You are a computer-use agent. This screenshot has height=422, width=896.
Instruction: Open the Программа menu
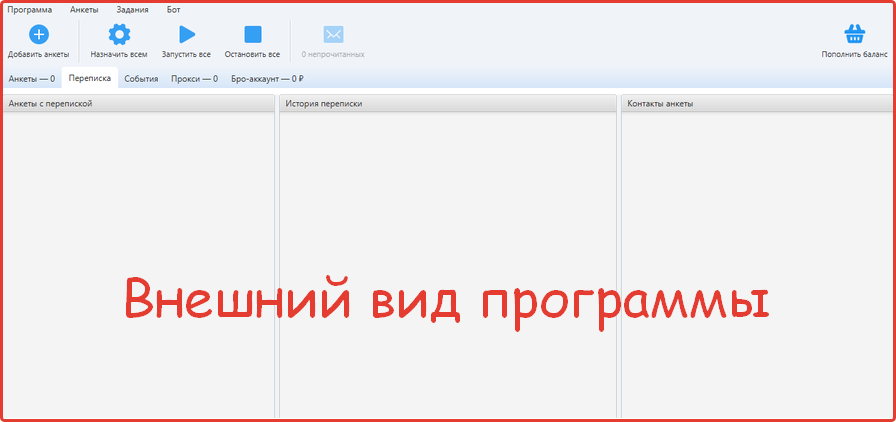pyautogui.click(x=29, y=9)
